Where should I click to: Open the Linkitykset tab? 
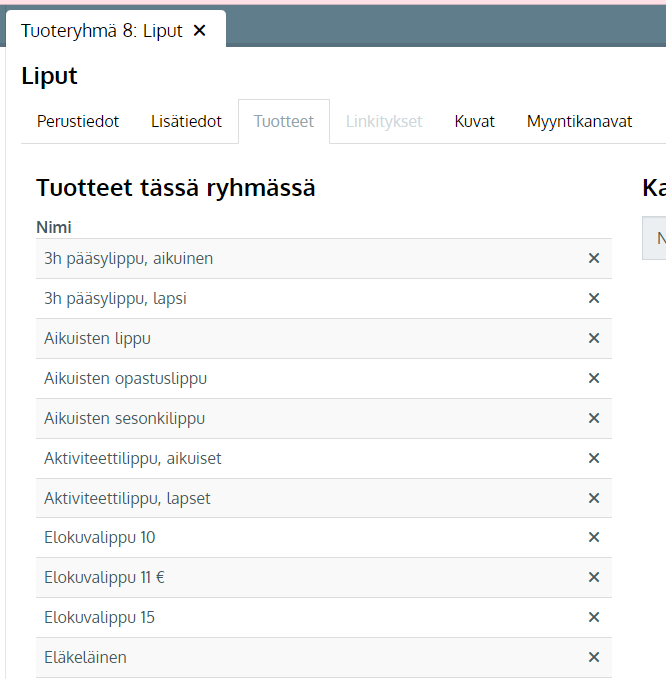pos(384,121)
